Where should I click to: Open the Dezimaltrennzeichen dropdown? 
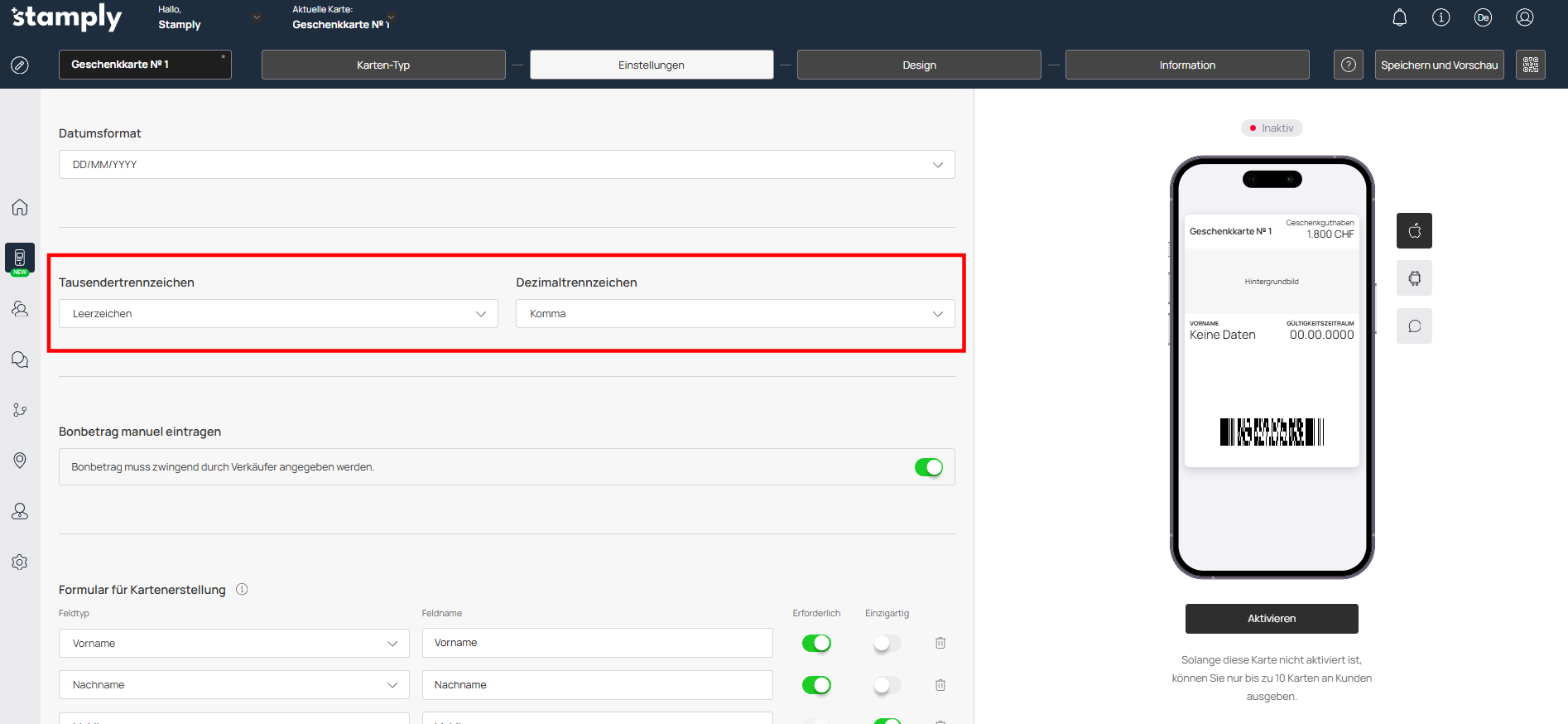click(734, 314)
